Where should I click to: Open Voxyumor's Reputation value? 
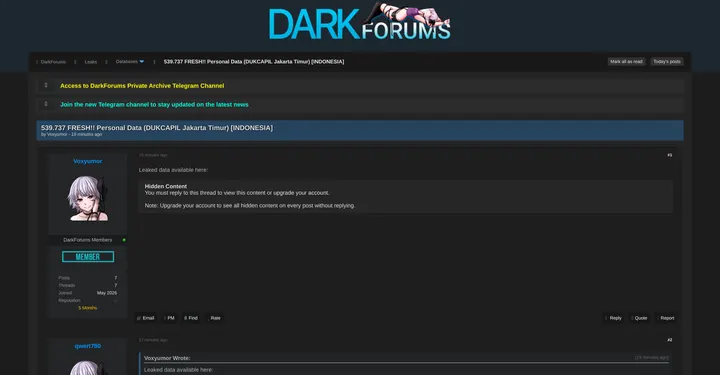[115, 301]
